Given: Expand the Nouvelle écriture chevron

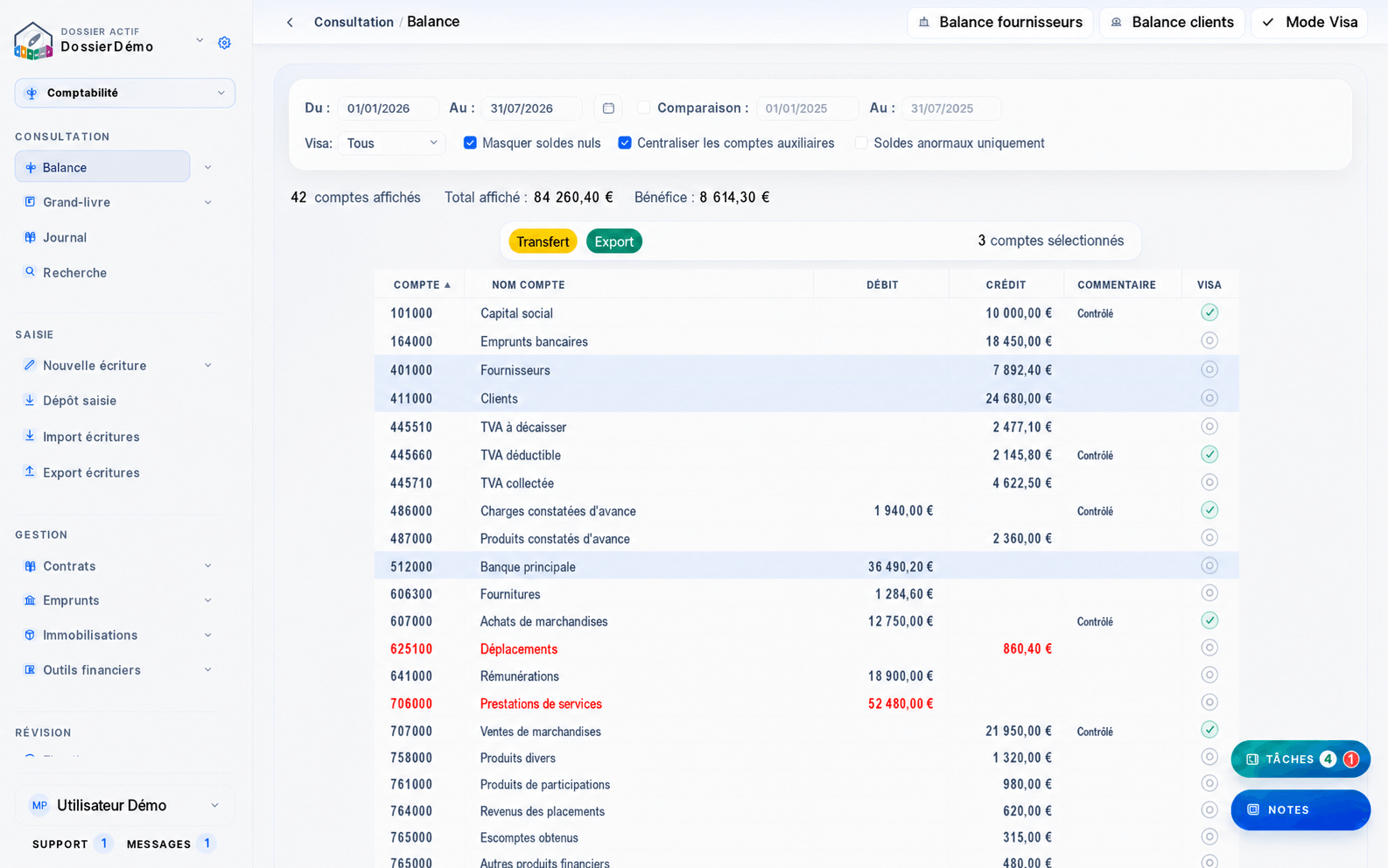Looking at the screenshot, I should (208, 365).
